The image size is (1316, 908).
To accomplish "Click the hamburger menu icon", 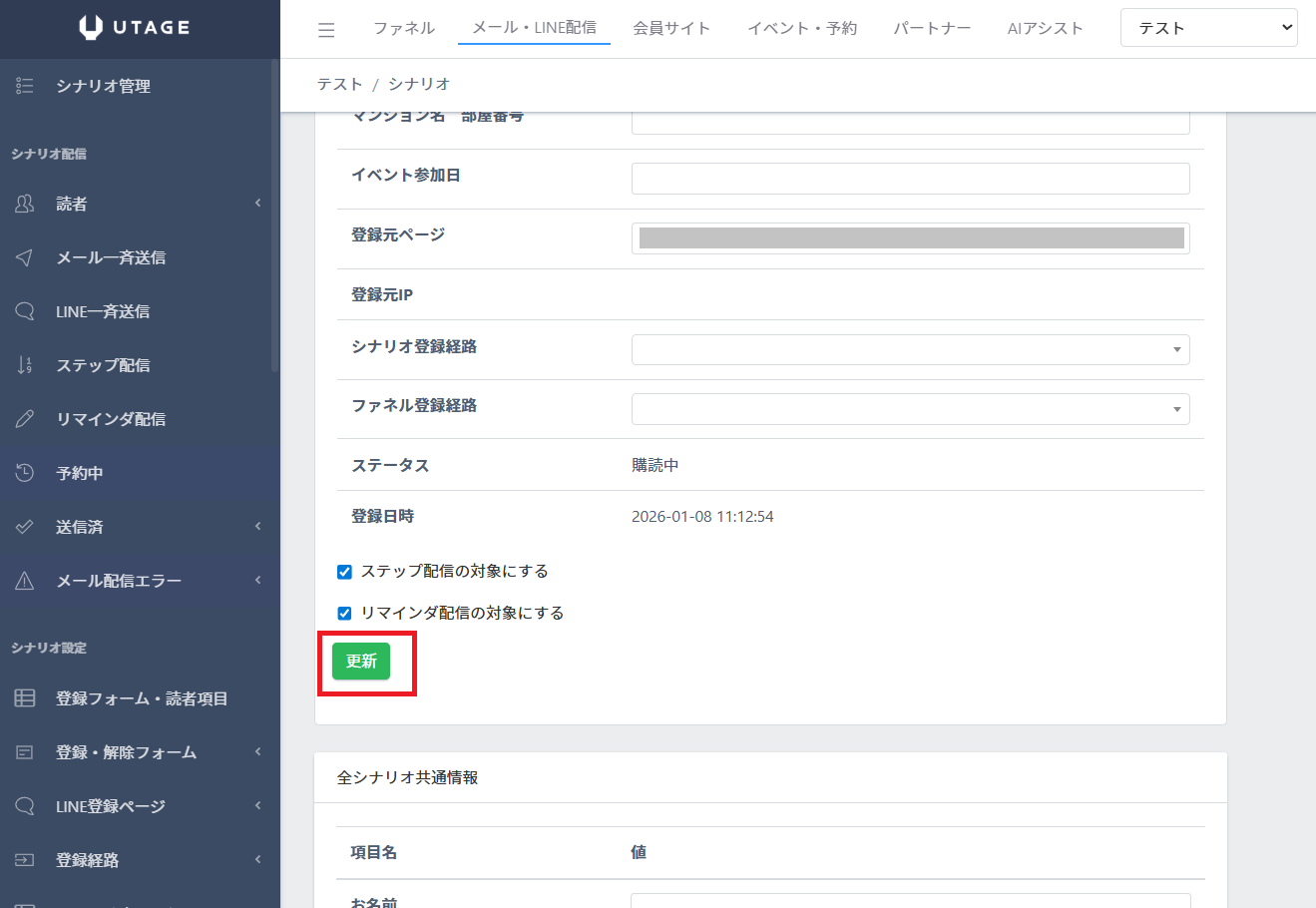I will pyautogui.click(x=326, y=30).
